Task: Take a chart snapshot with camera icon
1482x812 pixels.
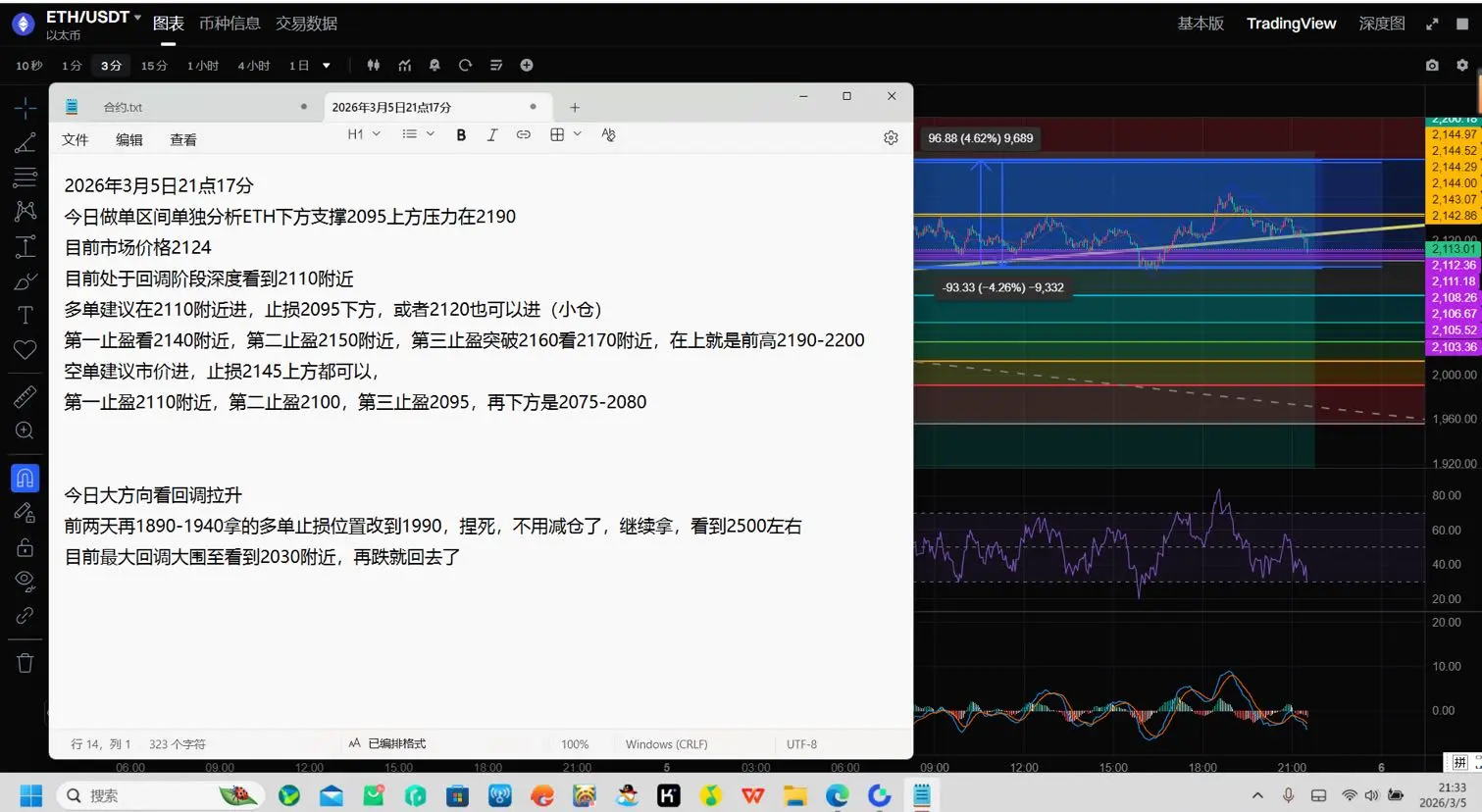Action: (x=1432, y=66)
